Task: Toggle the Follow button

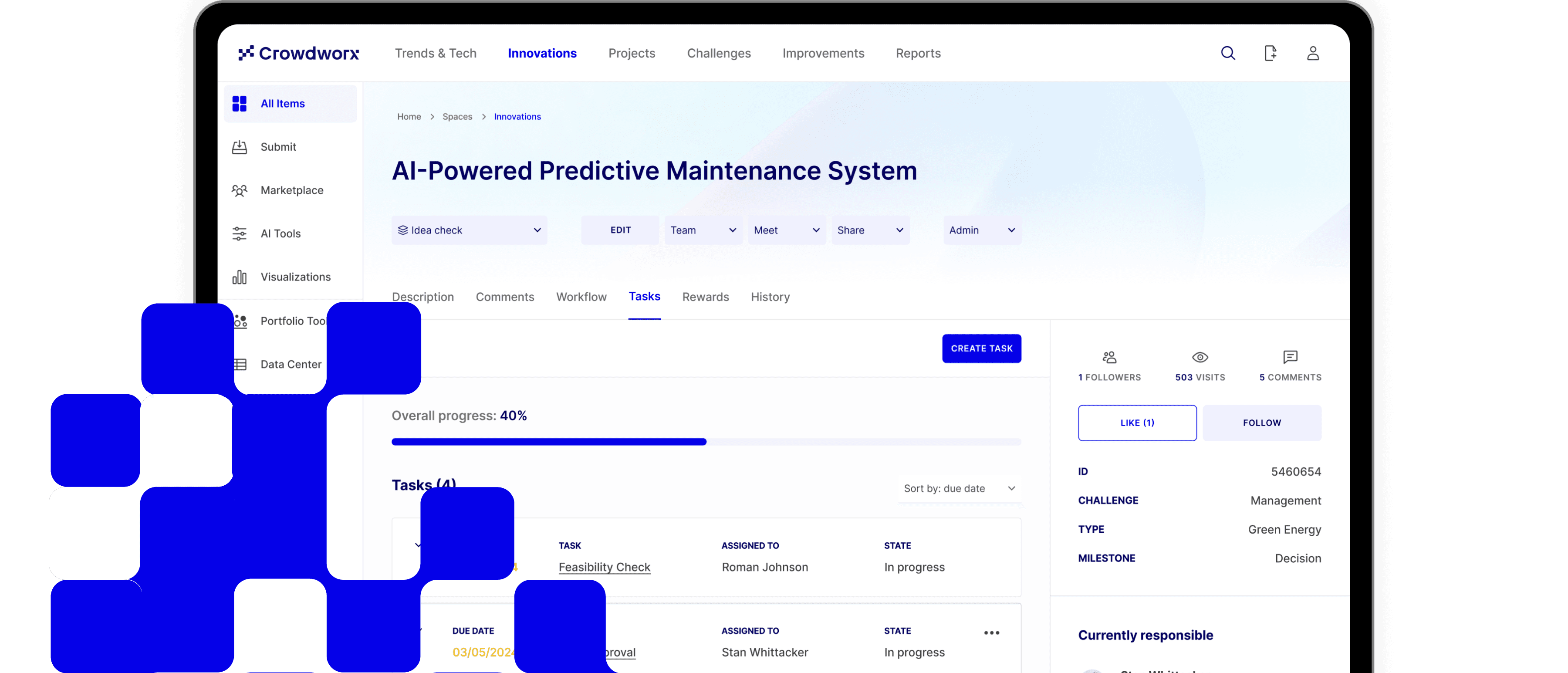Action: [1262, 423]
